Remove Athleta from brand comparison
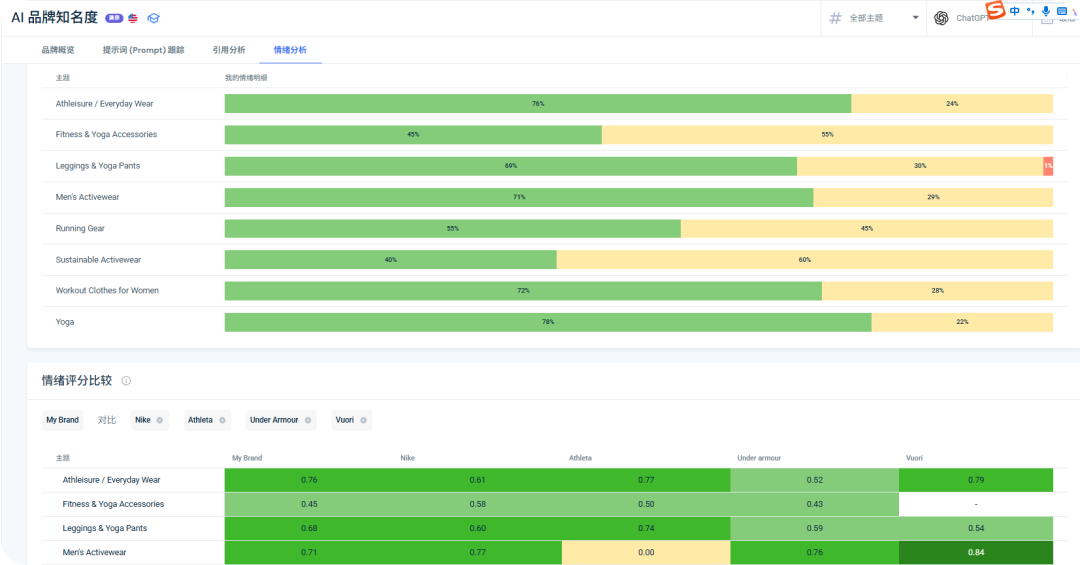The image size is (1080, 565). [222, 420]
